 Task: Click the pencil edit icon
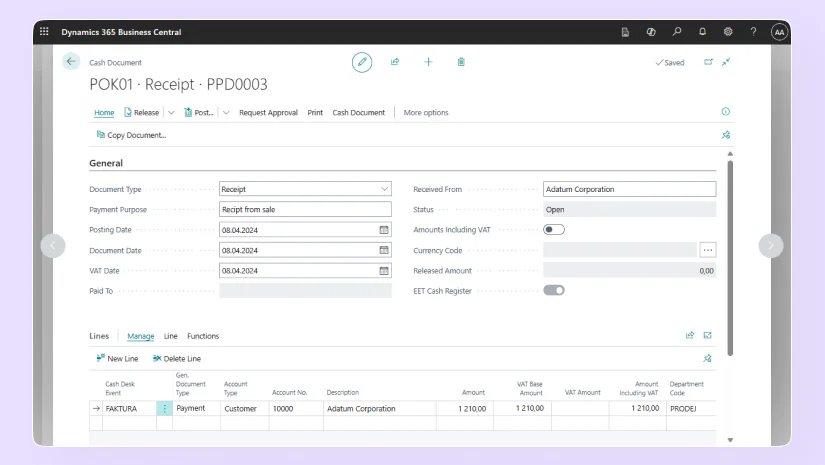pos(362,62)
